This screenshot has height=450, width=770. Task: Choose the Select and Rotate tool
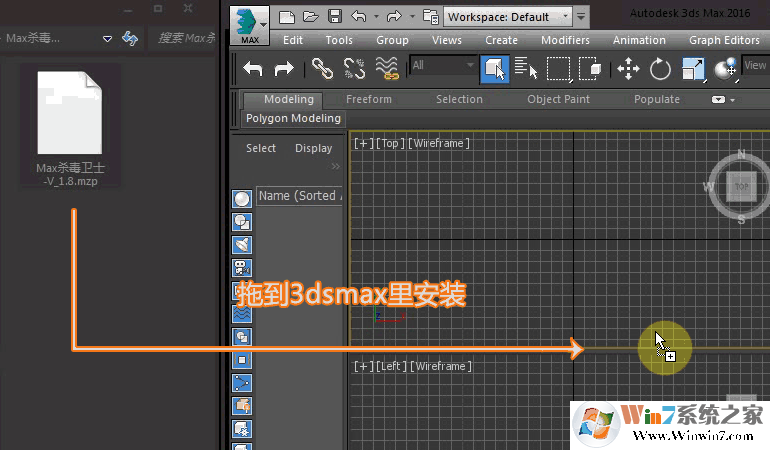660,68
